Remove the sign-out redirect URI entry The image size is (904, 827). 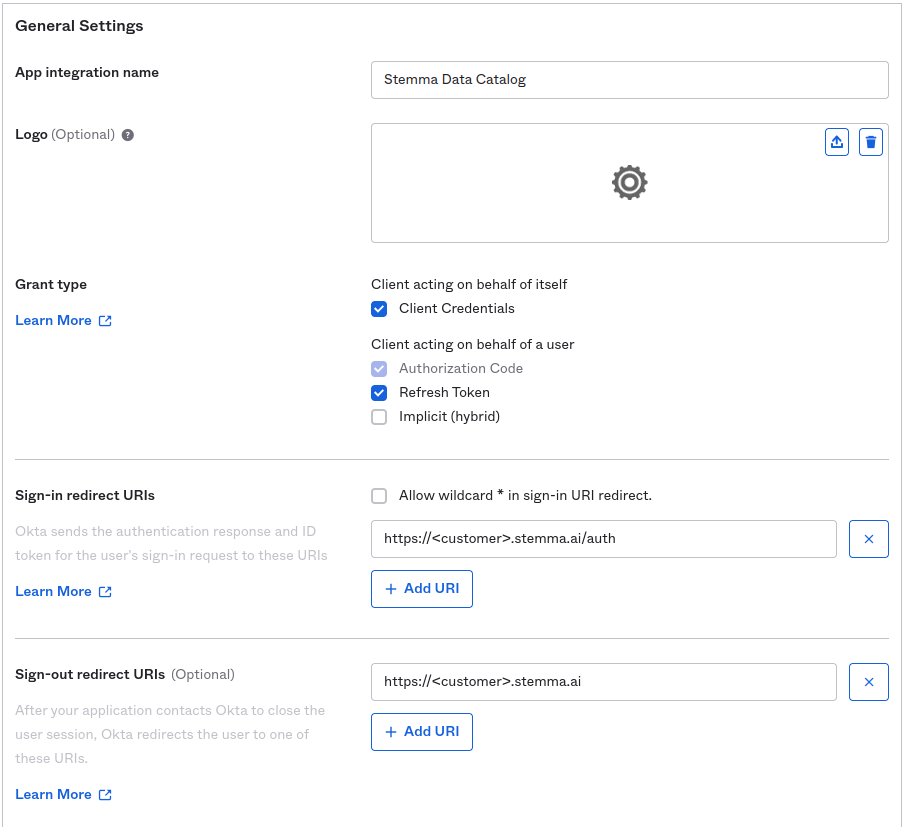point(868,682)
